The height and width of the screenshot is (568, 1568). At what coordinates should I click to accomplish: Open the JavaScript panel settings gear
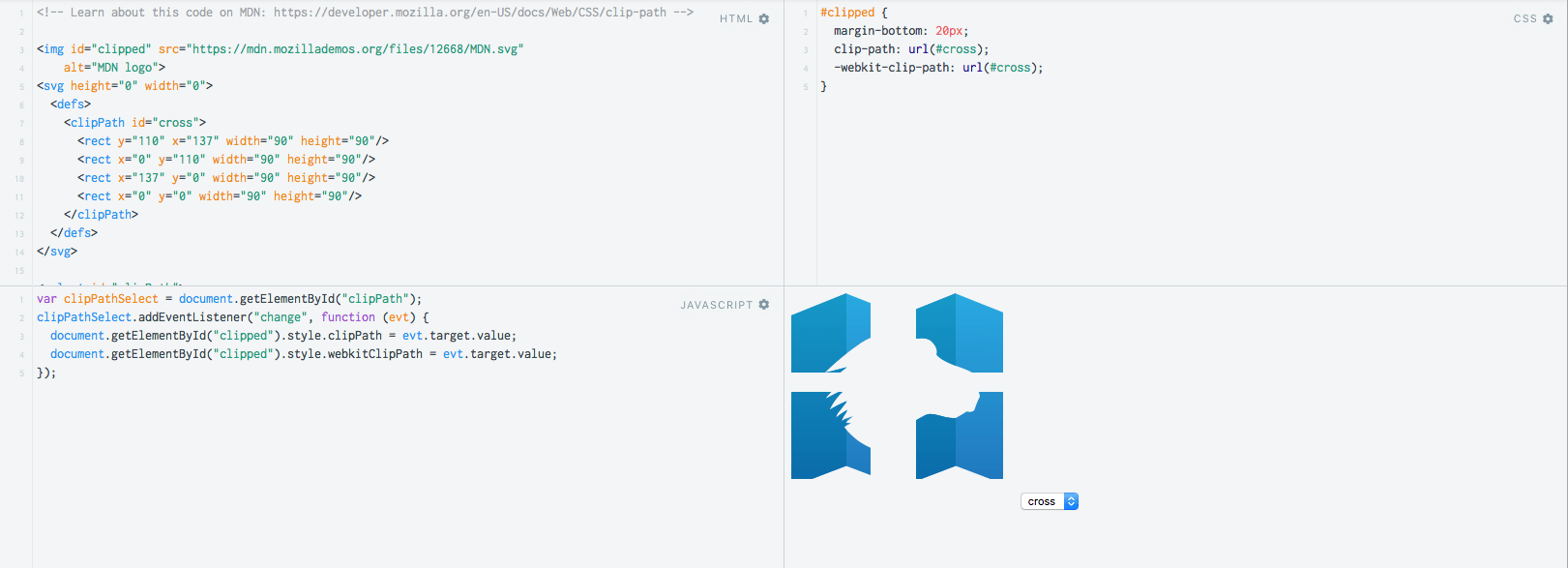(x=764, y=305)
